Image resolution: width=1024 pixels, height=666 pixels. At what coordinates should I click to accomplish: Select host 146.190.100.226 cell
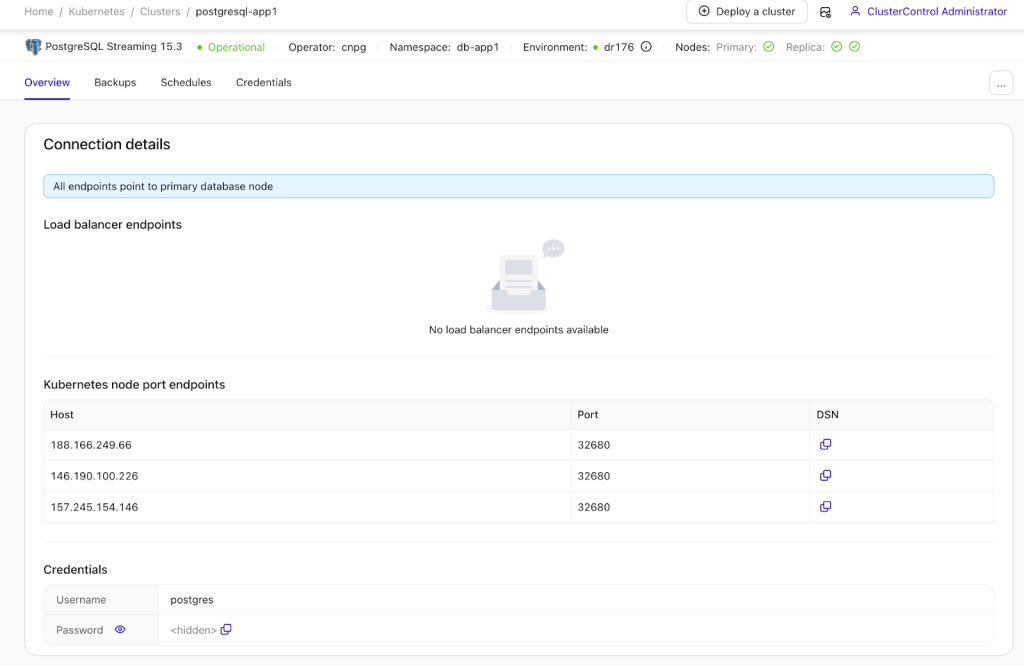pos(307,476)
